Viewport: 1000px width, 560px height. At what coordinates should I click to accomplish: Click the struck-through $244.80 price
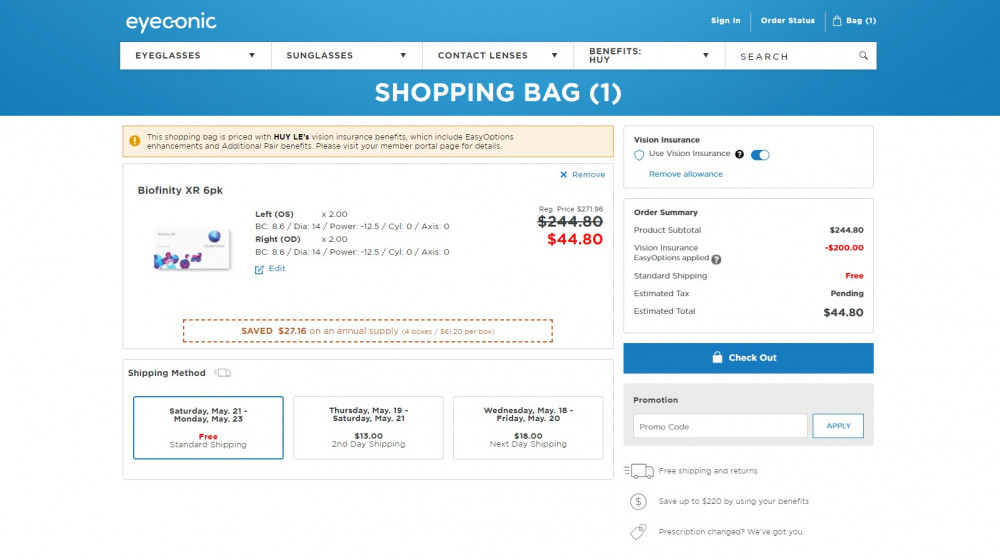pos(570,221)
